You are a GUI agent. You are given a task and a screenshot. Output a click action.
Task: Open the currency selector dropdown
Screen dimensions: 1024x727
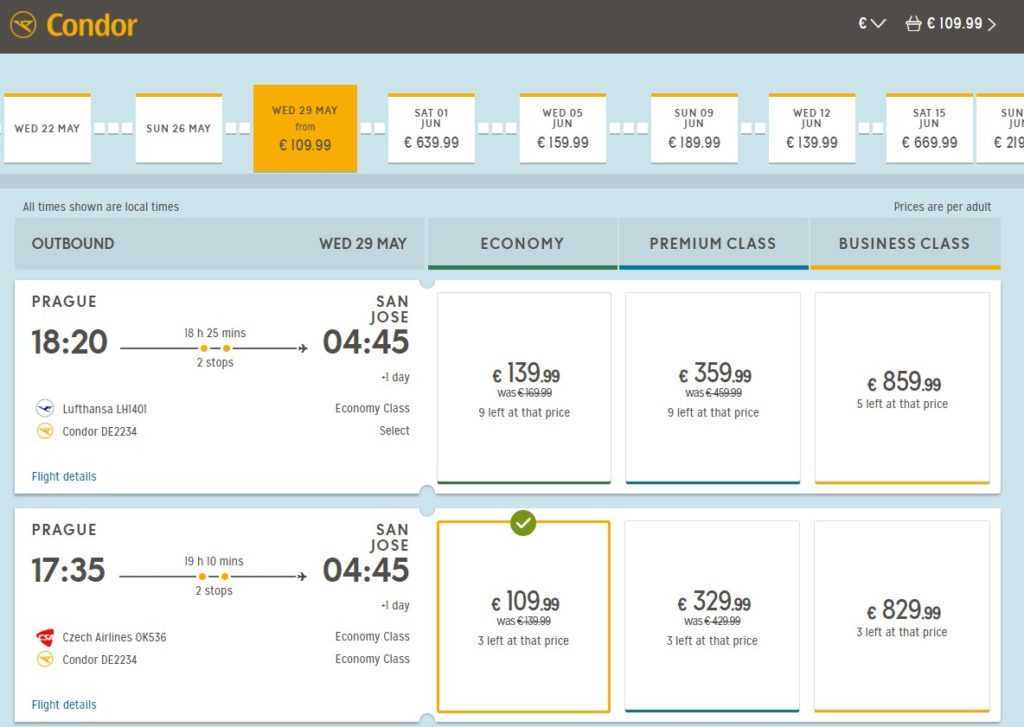871,24
